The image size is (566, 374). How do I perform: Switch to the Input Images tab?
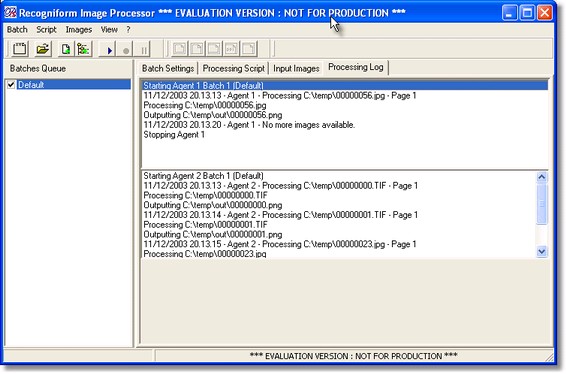tap(296, 68)
